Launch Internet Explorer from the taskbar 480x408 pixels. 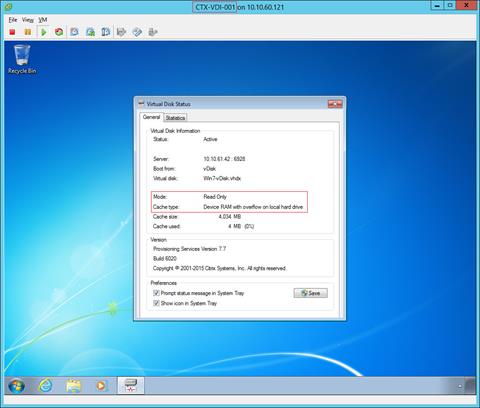click(x=45, y=386)
